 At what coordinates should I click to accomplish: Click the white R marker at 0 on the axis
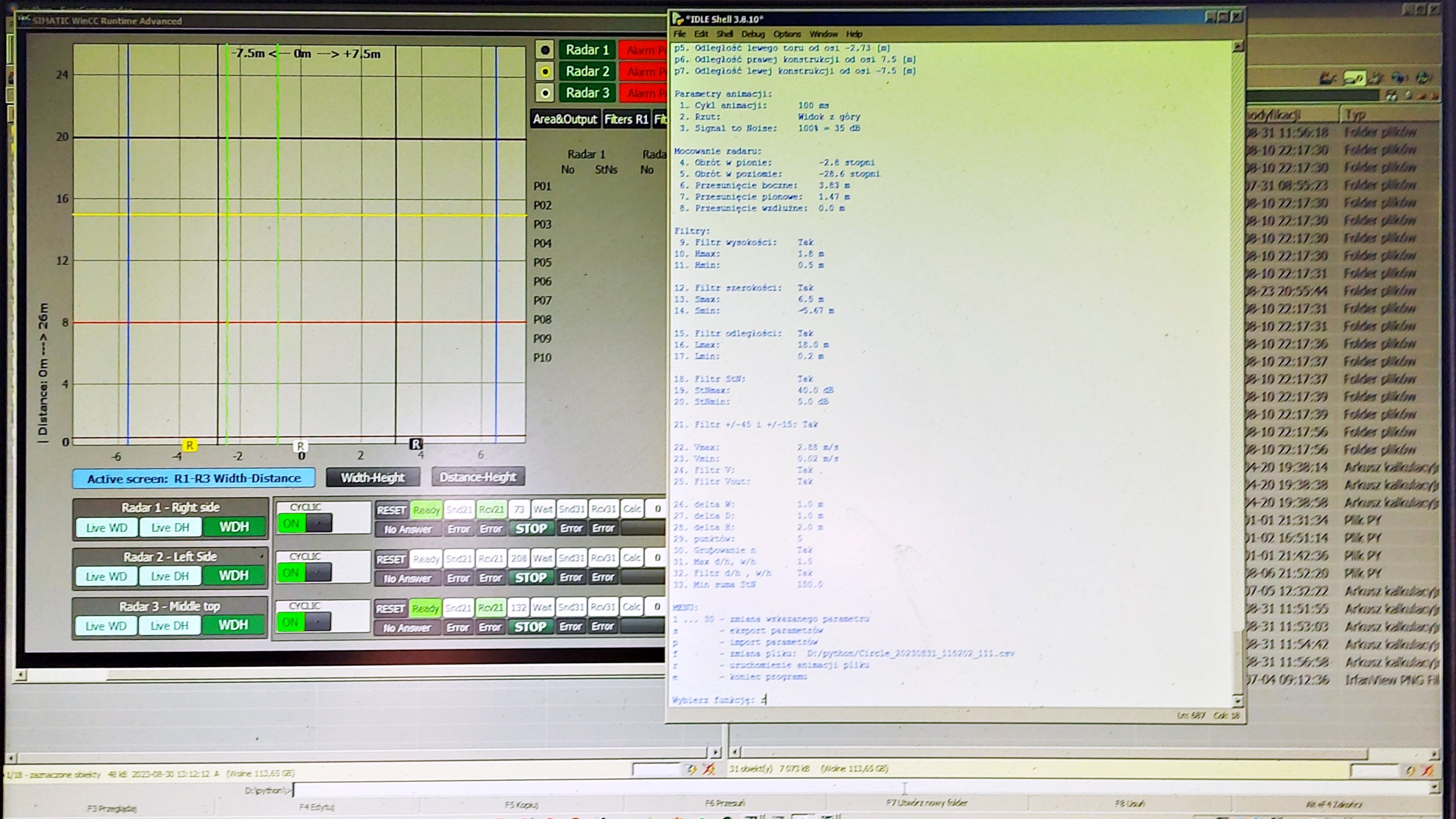[x=300, y=446]
